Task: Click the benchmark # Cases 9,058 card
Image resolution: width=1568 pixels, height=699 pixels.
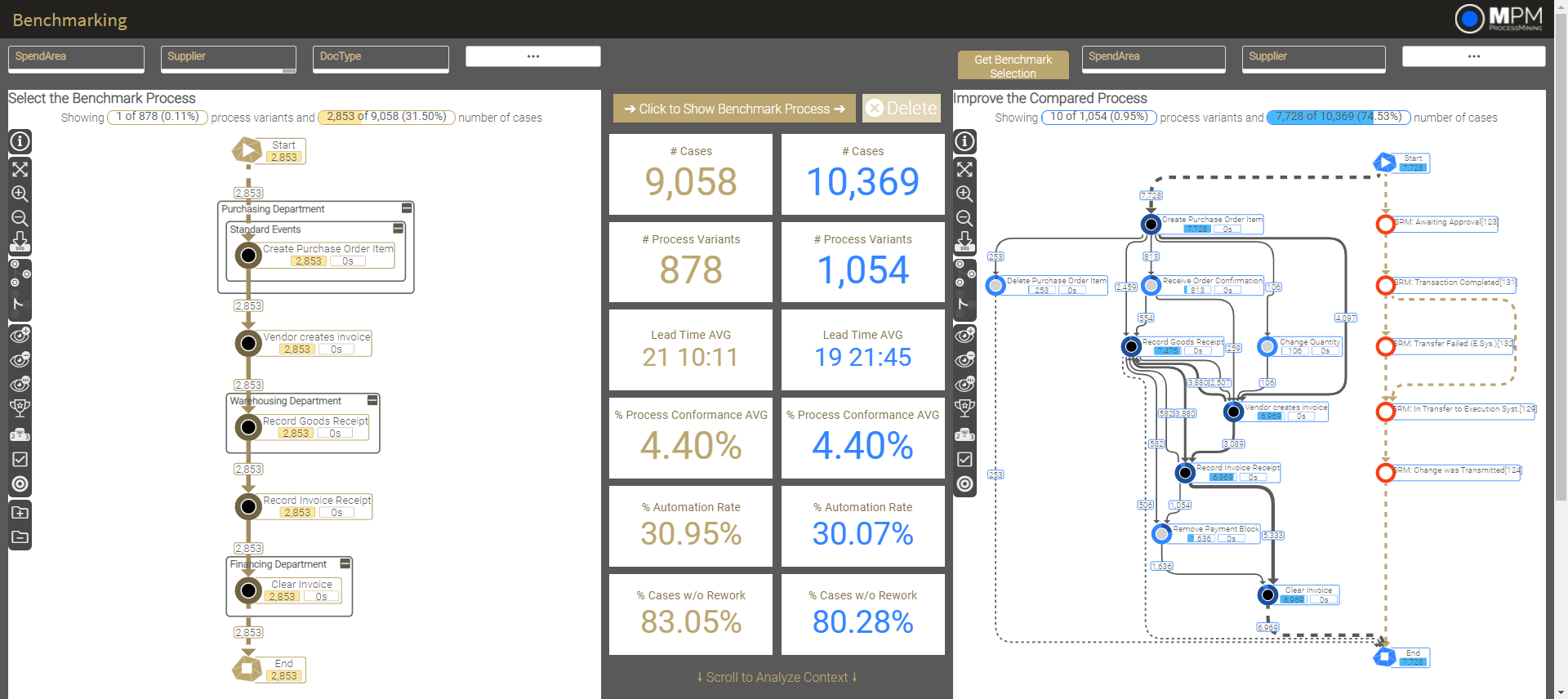Action: point(691,174)
